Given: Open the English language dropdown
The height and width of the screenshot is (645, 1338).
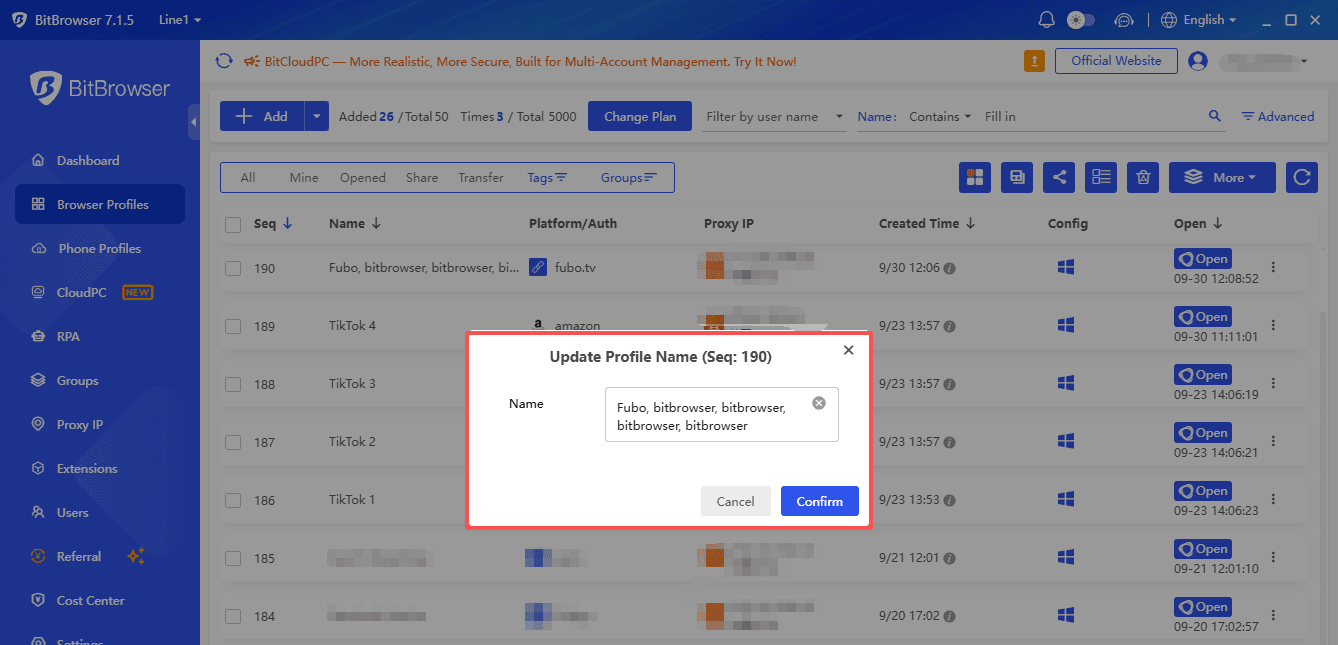Looking at the screenshot, I should (x=1199, y=20).
